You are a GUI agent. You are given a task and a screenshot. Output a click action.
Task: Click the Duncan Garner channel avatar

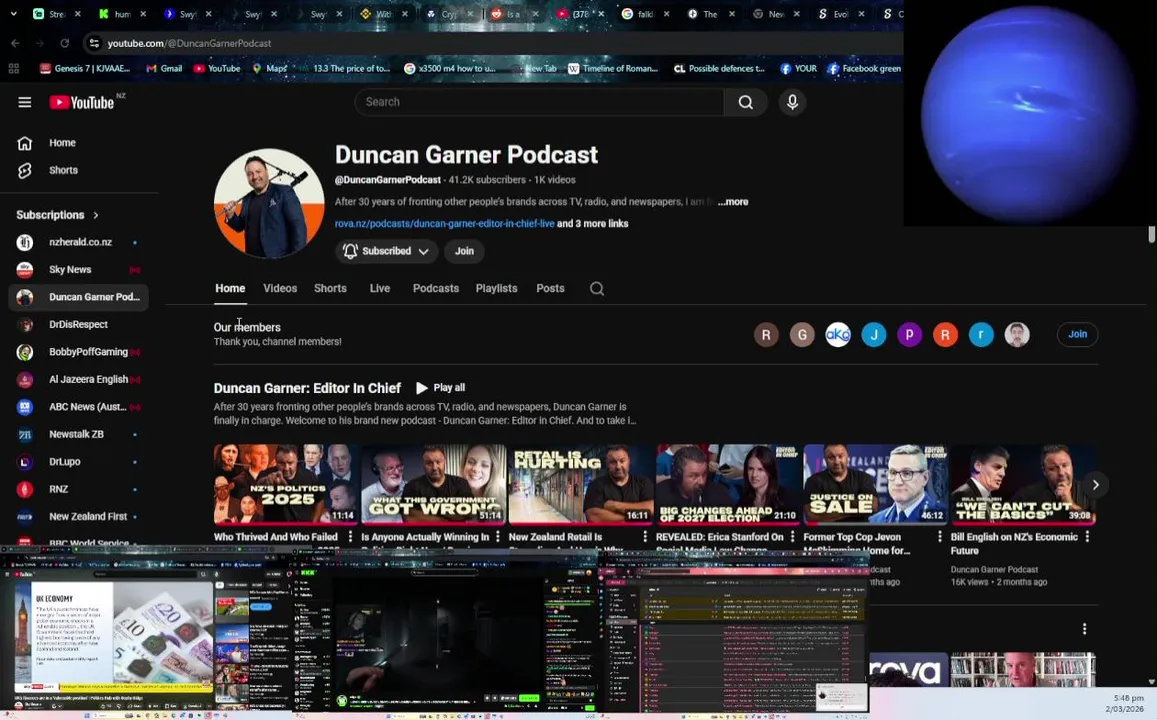click(x=269, y=204)
